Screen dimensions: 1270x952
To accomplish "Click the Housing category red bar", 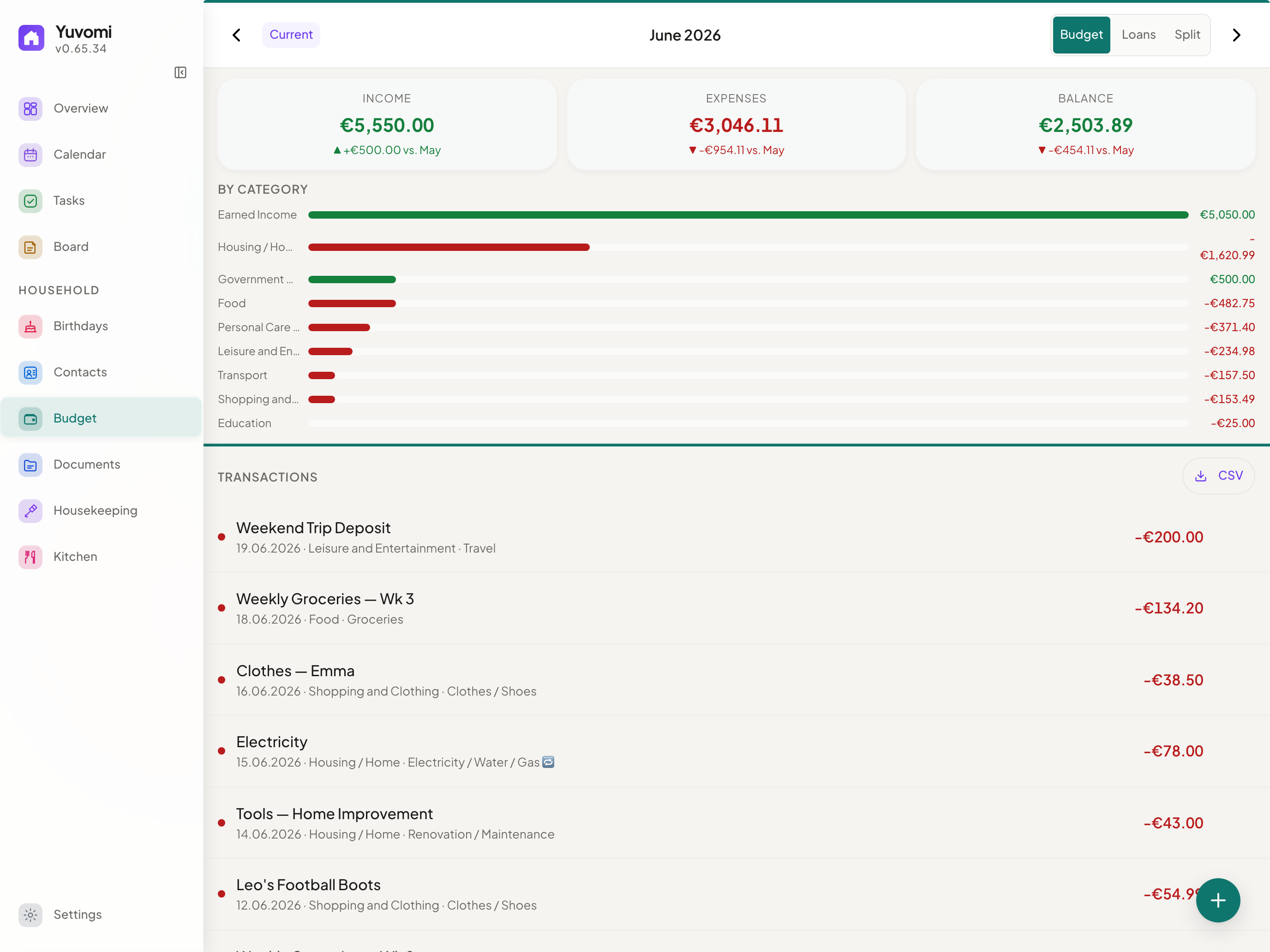I will (449, 247).
